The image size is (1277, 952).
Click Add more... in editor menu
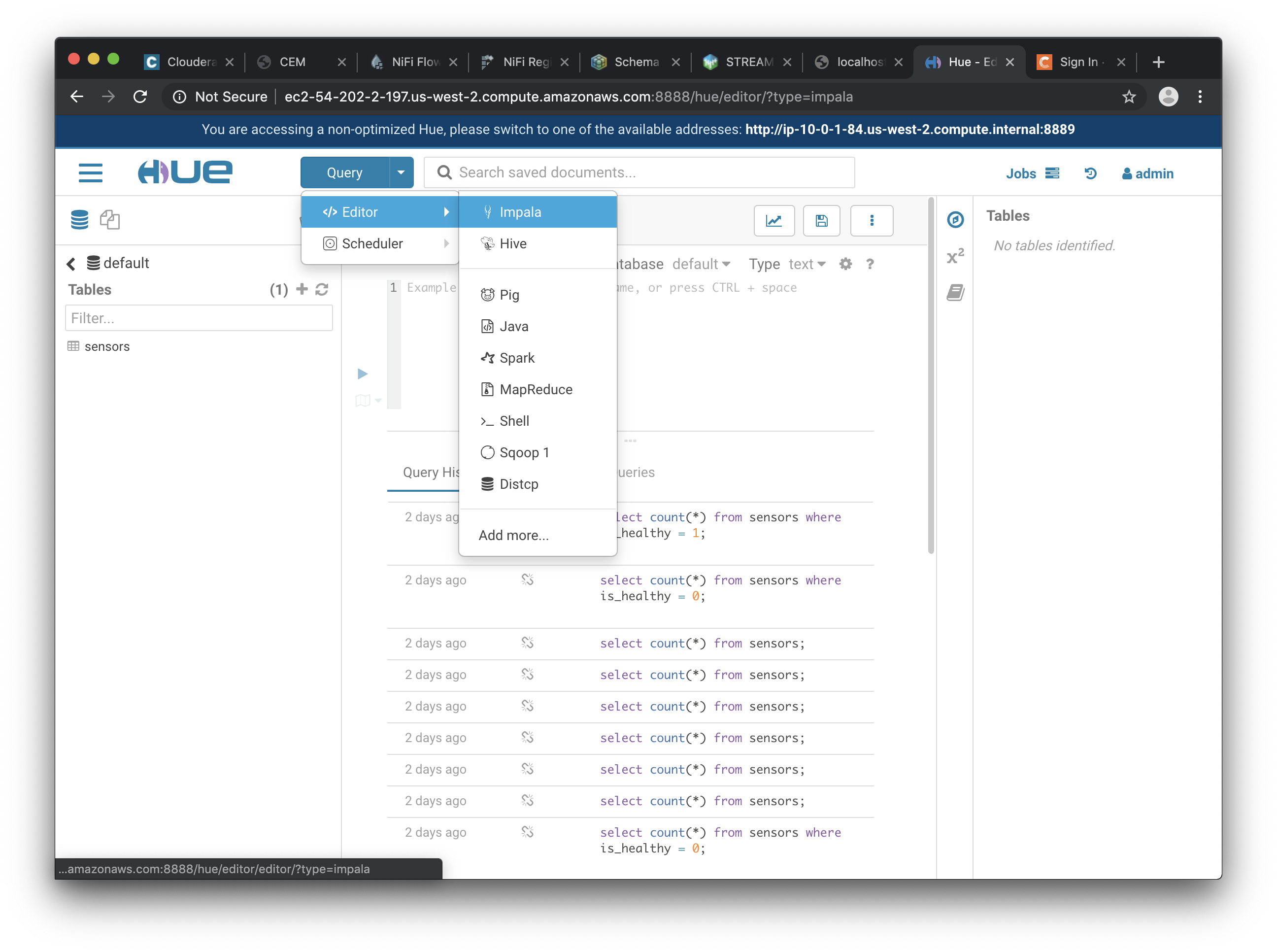click(513, 535)
